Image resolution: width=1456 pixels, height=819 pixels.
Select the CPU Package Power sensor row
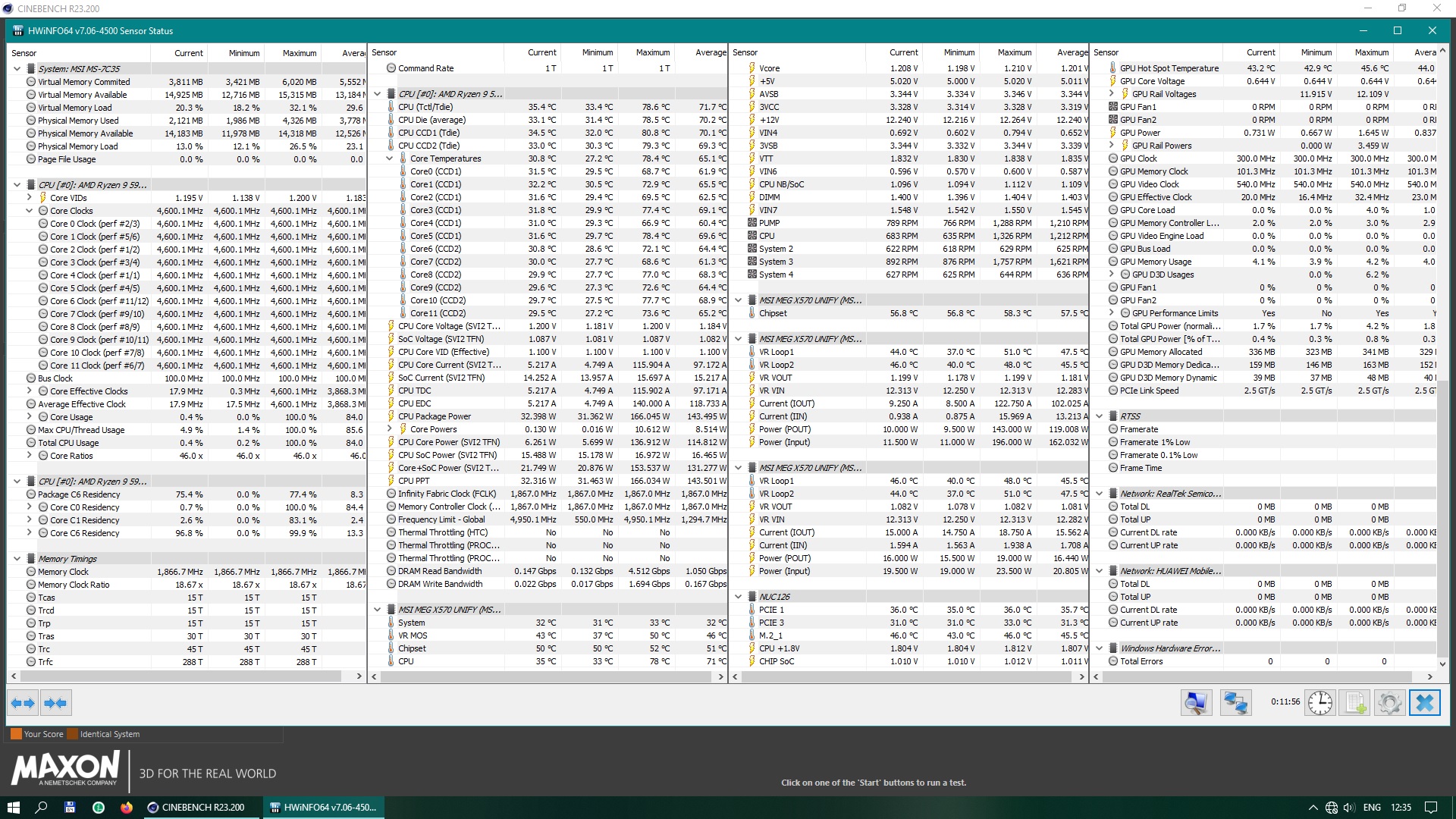click(x=435, y=416)
